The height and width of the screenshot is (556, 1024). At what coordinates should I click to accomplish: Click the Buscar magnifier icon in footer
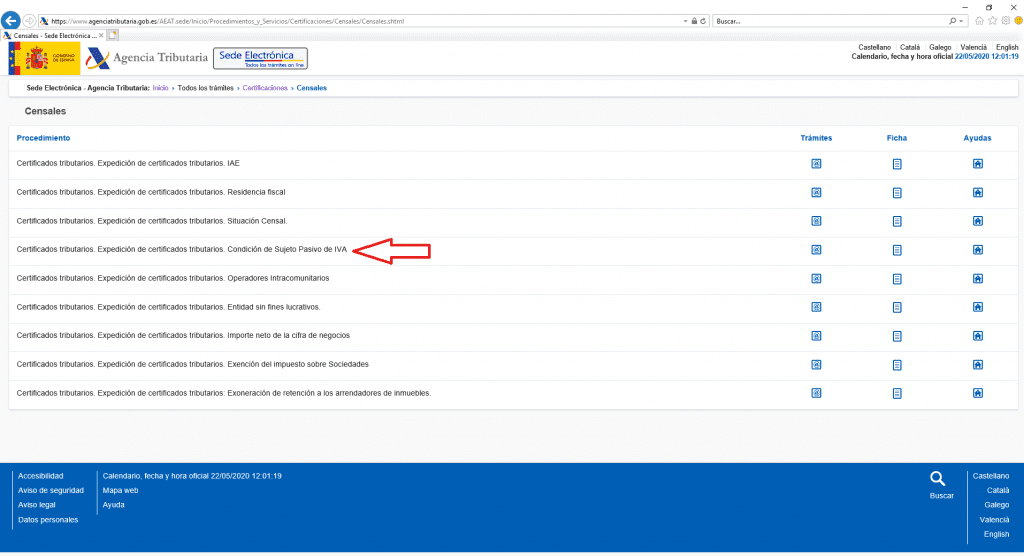point(937,479)
